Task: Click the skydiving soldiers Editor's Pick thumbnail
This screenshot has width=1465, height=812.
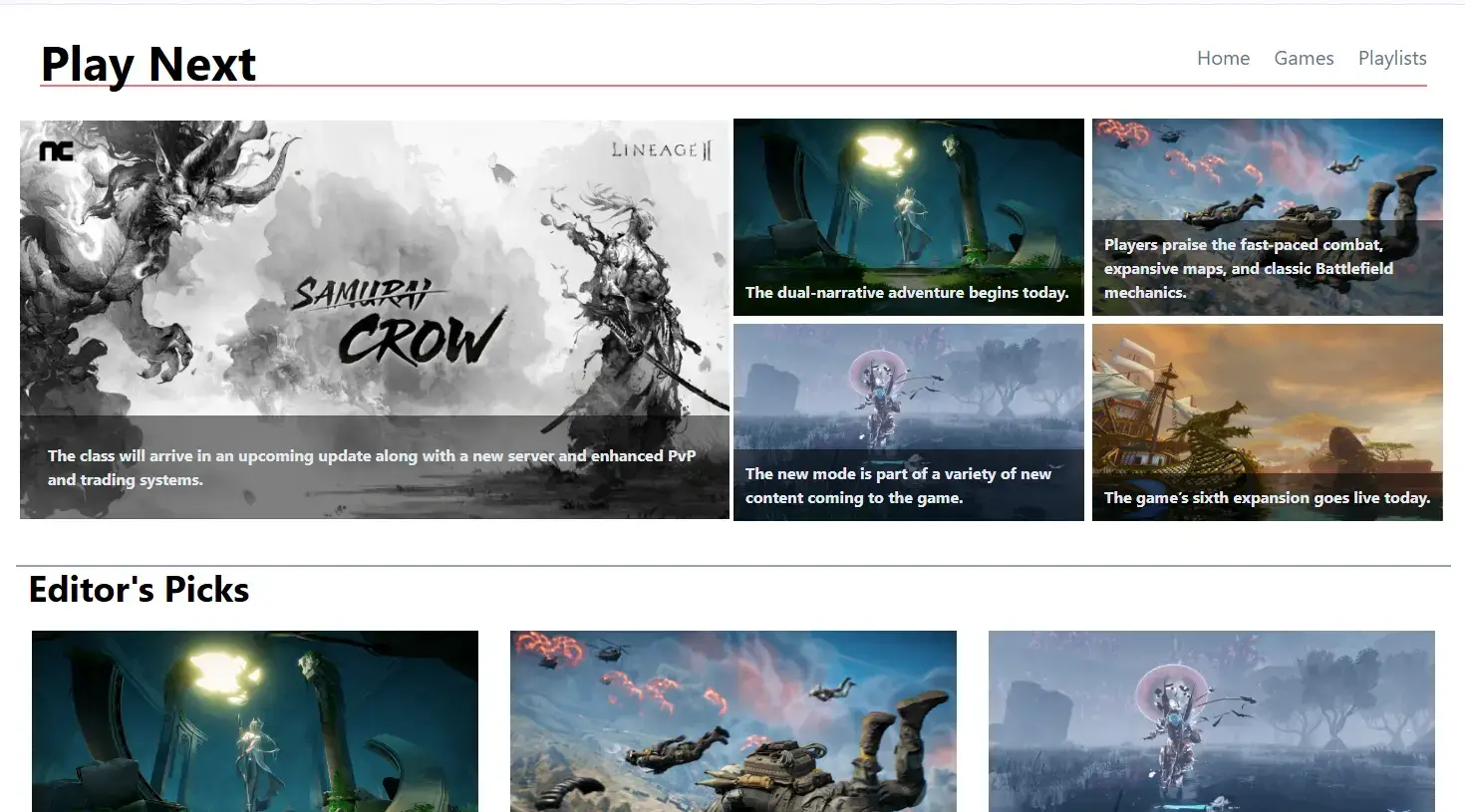Action: tap(732, 720)
